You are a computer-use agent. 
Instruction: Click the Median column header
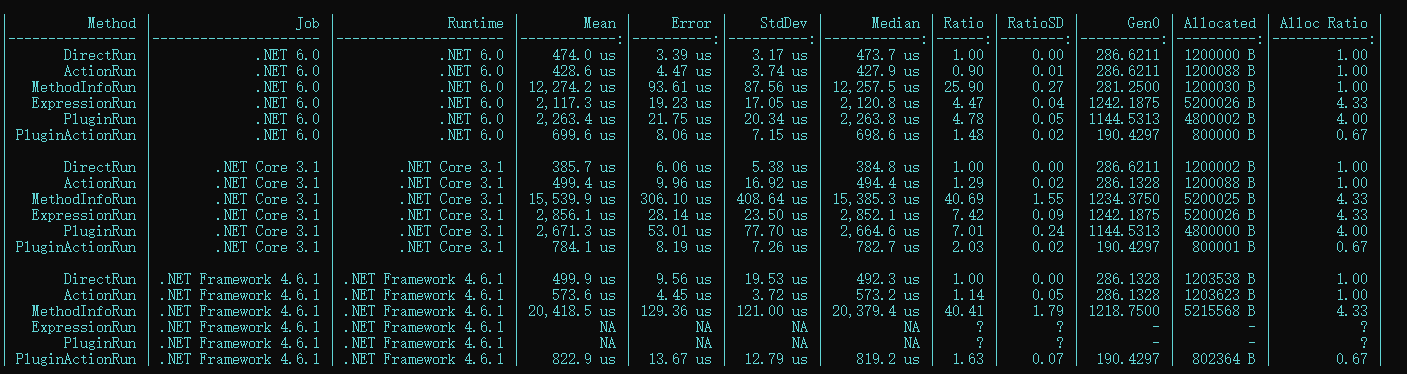click(x=896, y=23)
